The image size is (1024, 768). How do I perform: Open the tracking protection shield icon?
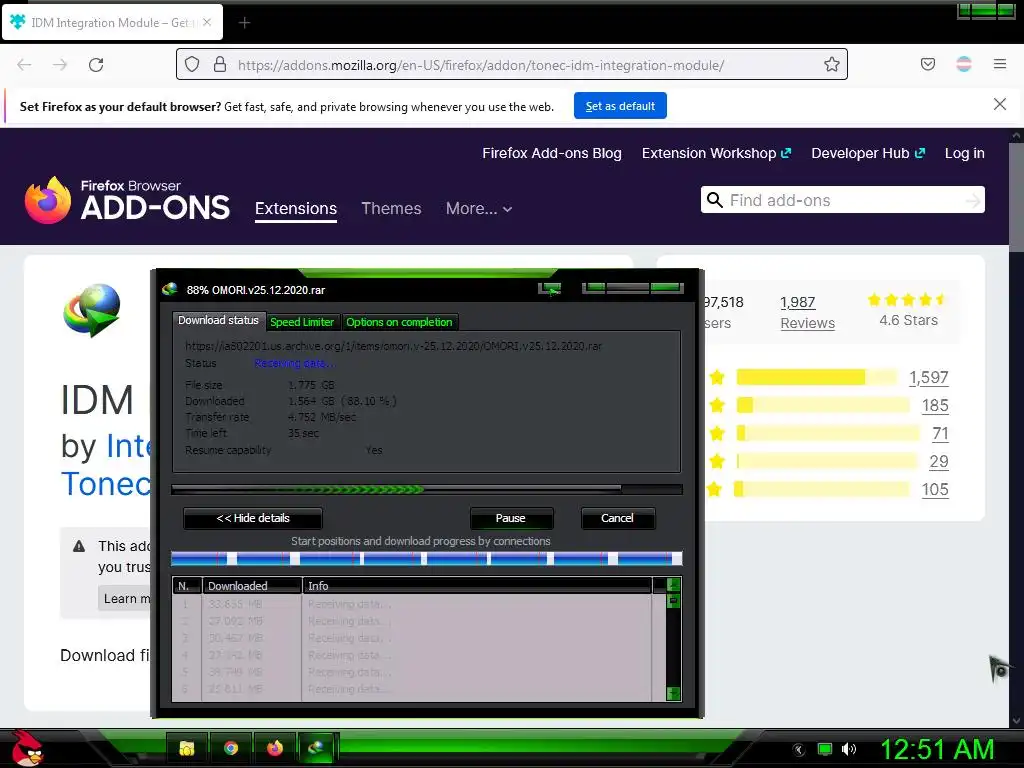click(x=191, y=64)
